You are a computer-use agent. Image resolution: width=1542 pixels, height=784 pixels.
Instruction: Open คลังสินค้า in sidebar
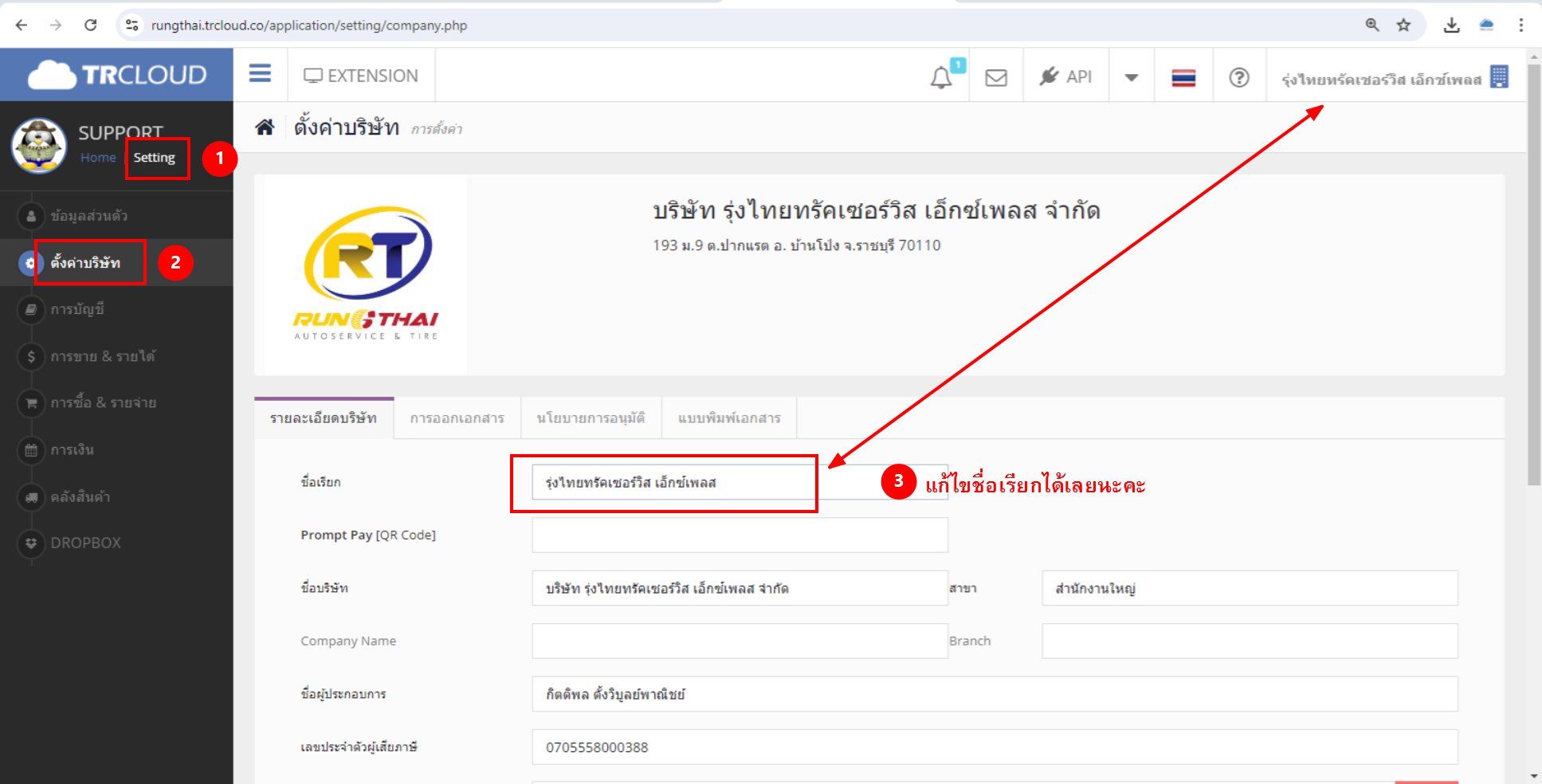pos(80,496)
